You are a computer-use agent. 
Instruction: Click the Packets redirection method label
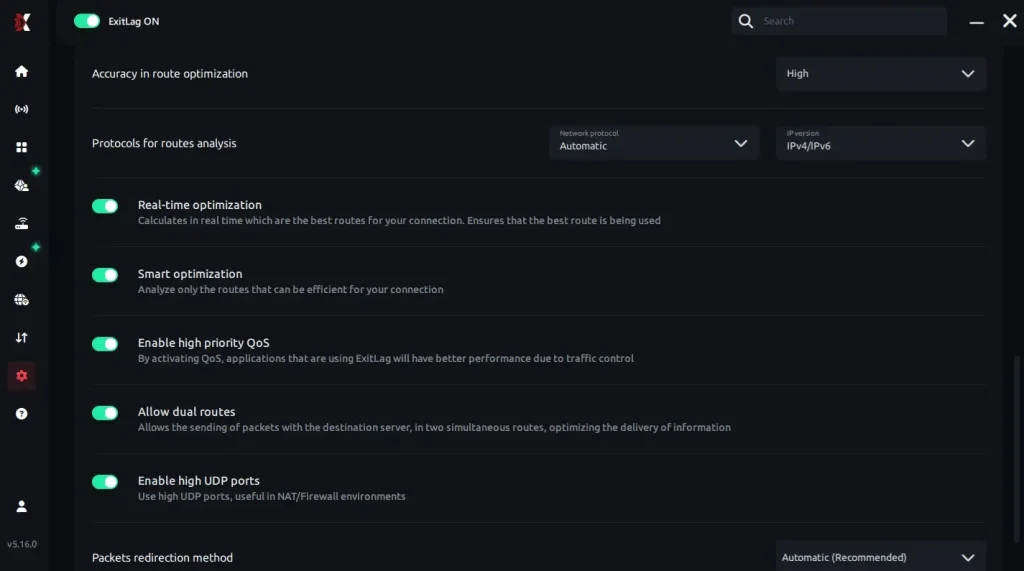pos(162,558)
